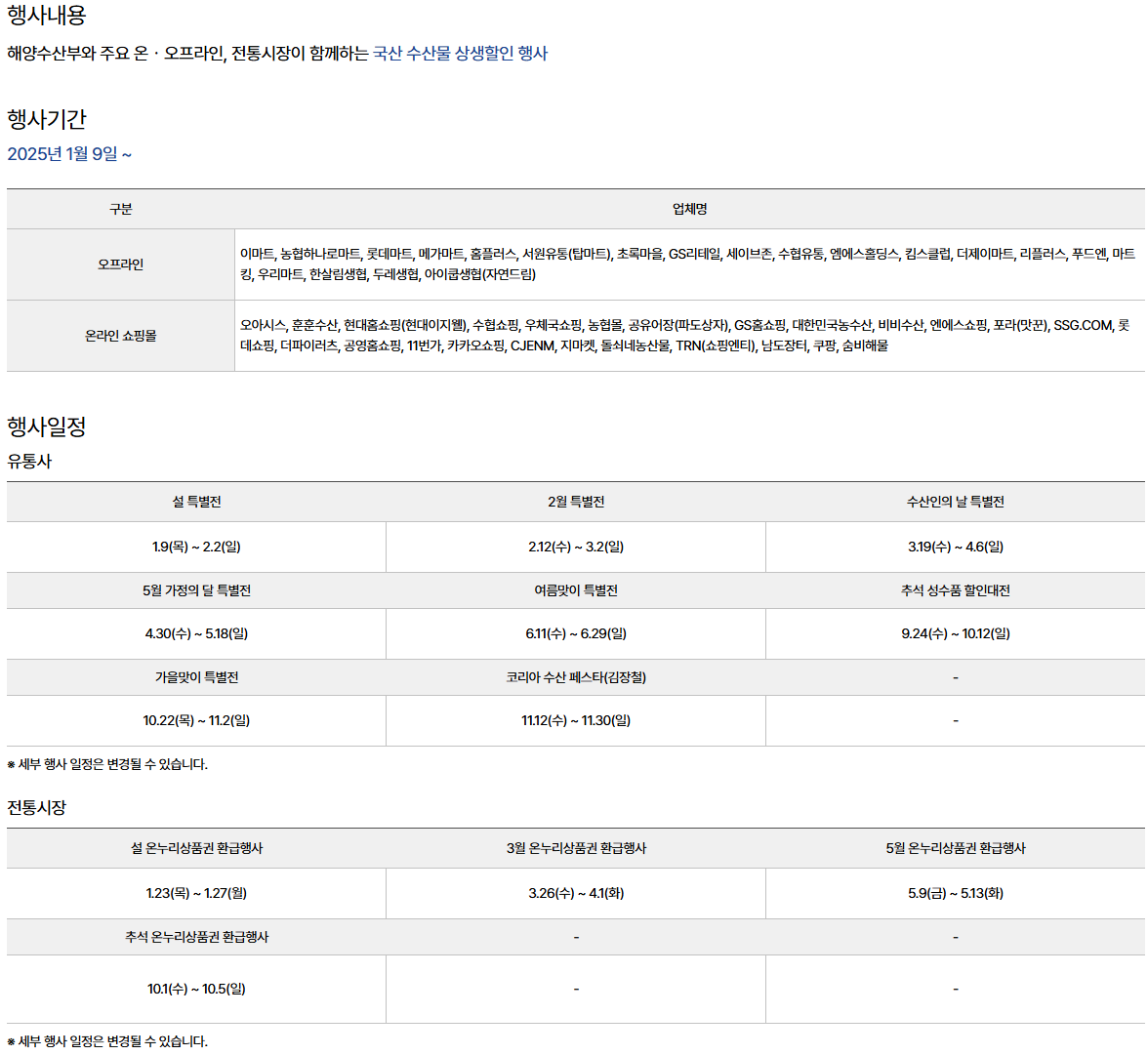Click the 추석 성수품 할인대전 cell
The width and height of the screenshot is (1148, 1055).
tap(956, 590)
